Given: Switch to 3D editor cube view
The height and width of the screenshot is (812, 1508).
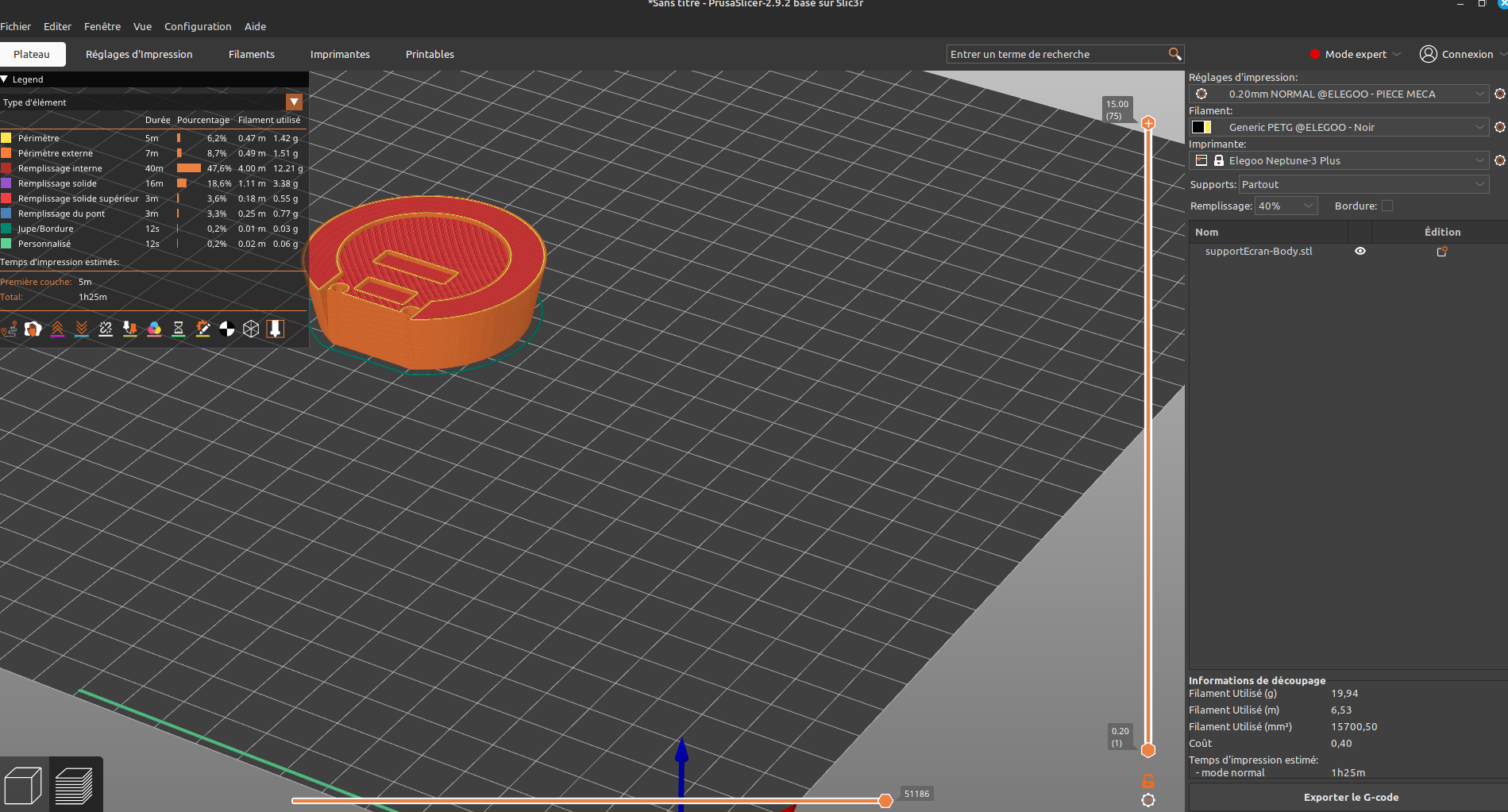Looking at the screenshot, I should click(23, 786).
